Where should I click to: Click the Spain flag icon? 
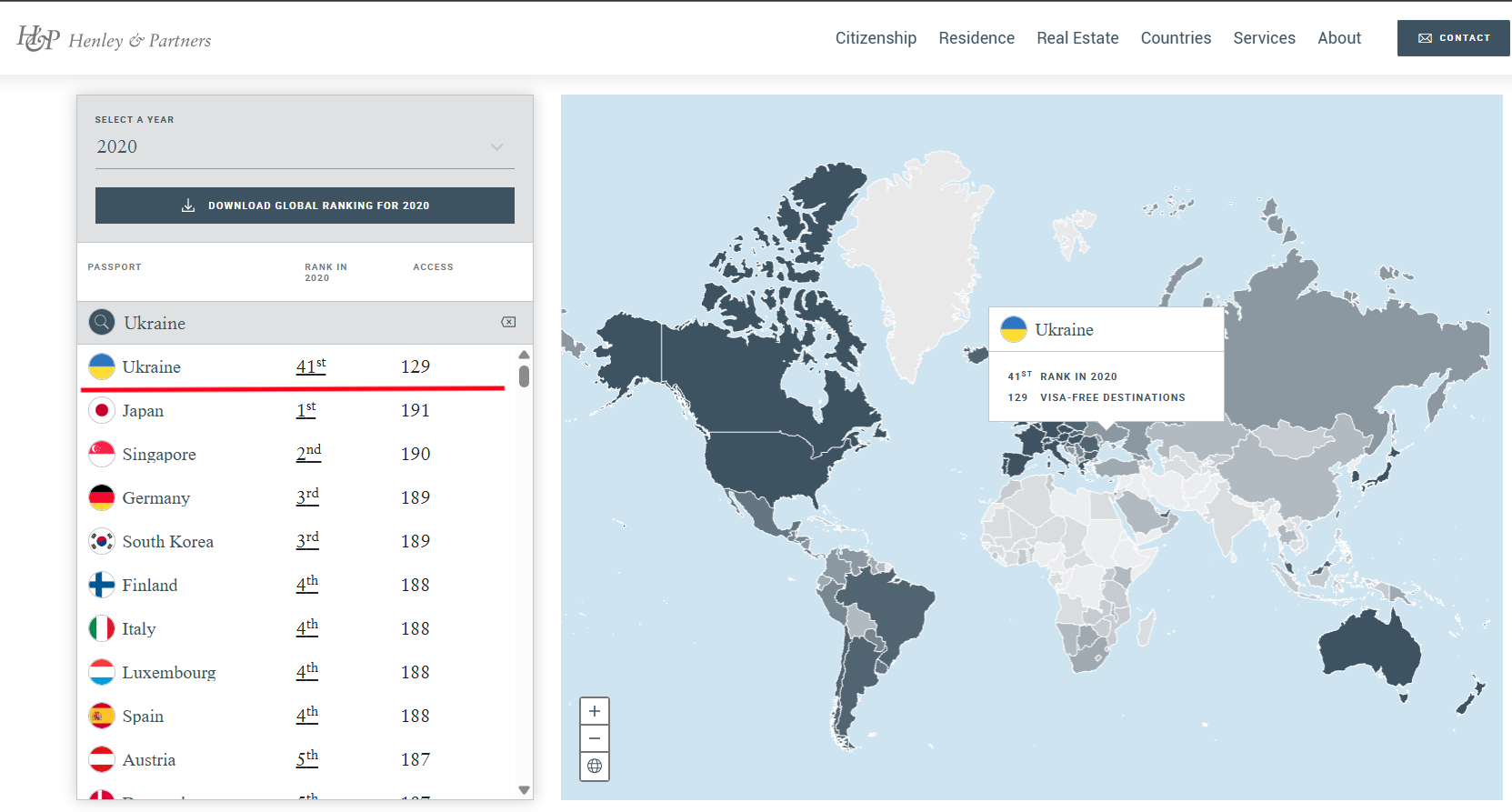click(x=102, y=716)
